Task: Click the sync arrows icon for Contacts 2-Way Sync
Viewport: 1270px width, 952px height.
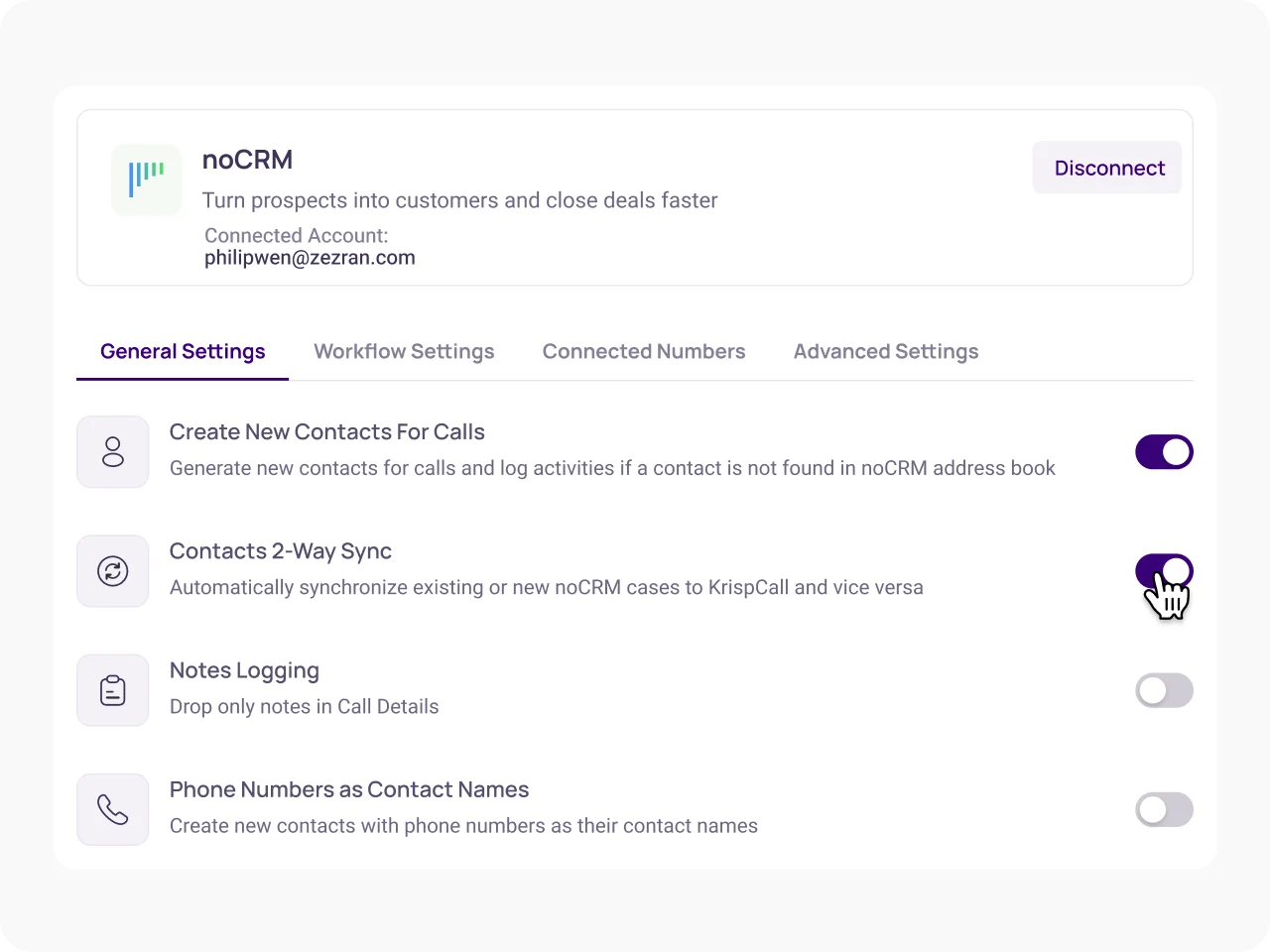Action: pos(113,571)
